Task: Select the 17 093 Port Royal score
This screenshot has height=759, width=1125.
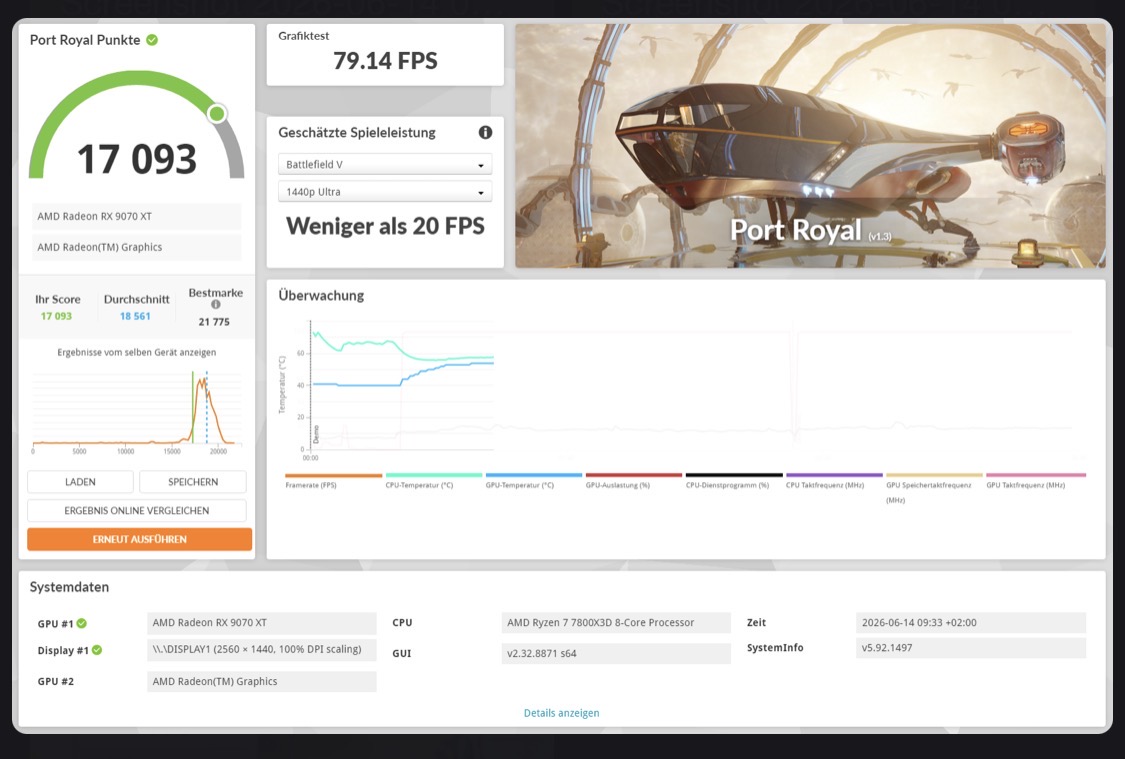Action: click(136, 159)
